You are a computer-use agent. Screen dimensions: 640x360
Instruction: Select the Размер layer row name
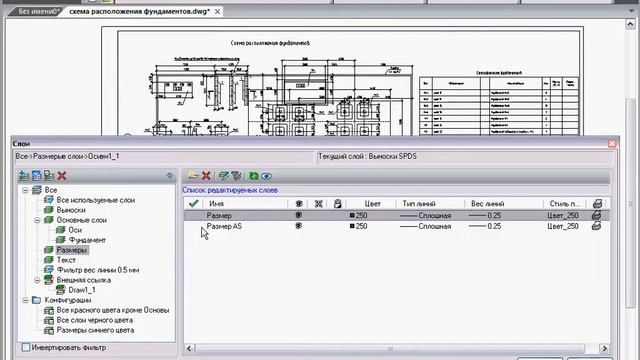click(219, 215)
